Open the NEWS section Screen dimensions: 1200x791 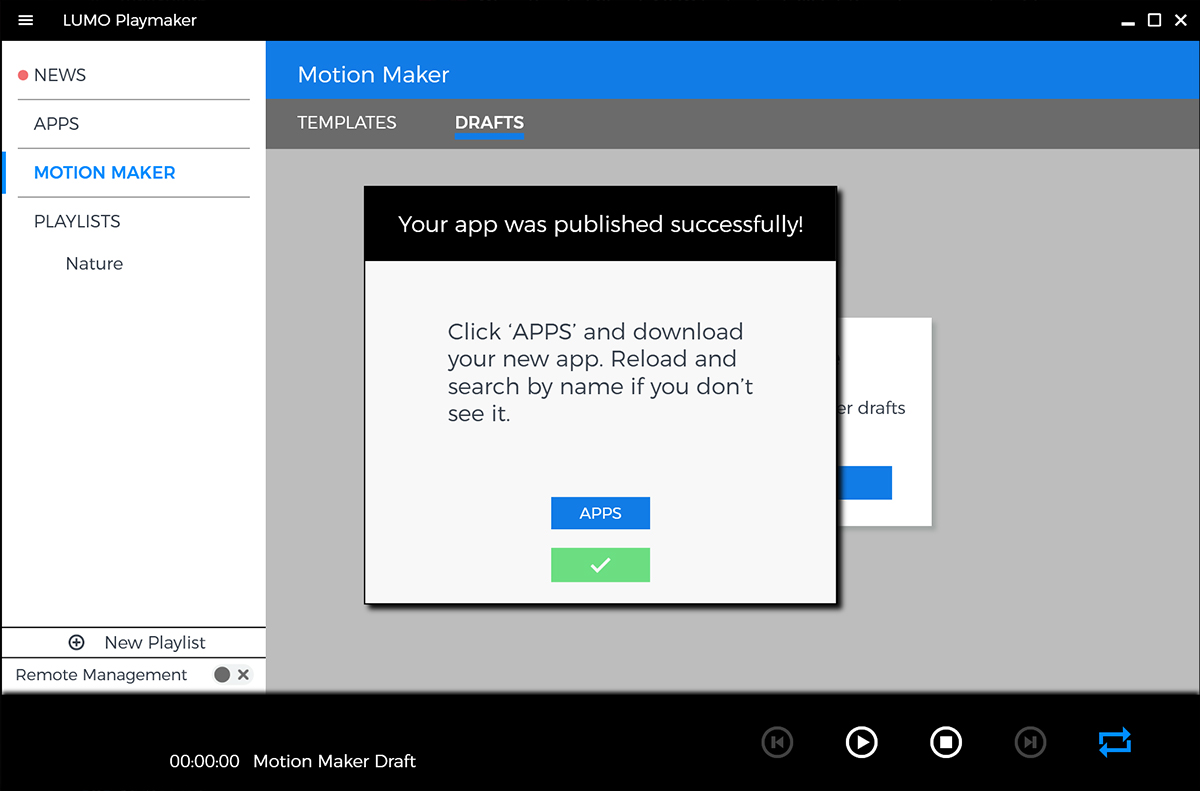[x=60, y=75]
